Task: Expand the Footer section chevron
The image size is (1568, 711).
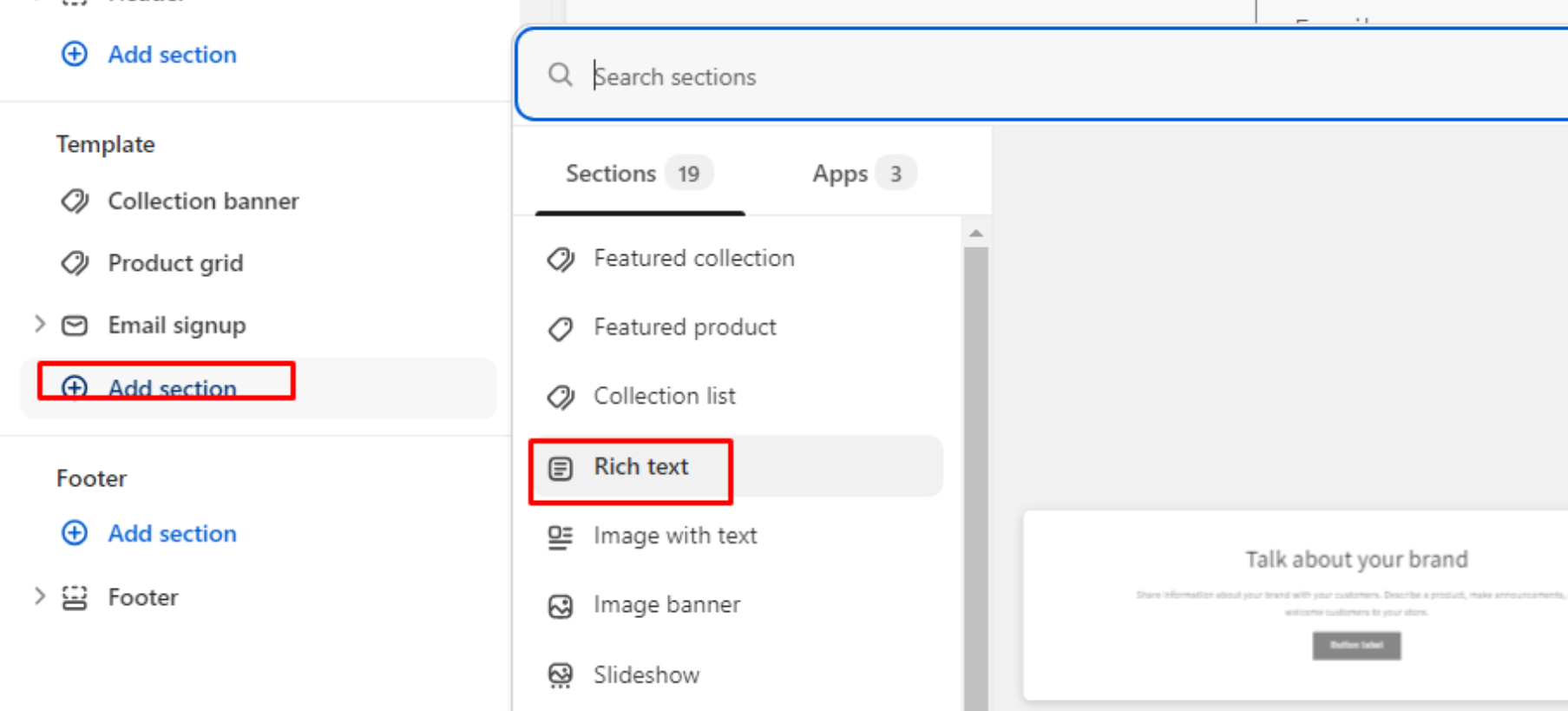Action: click(39, 596)
